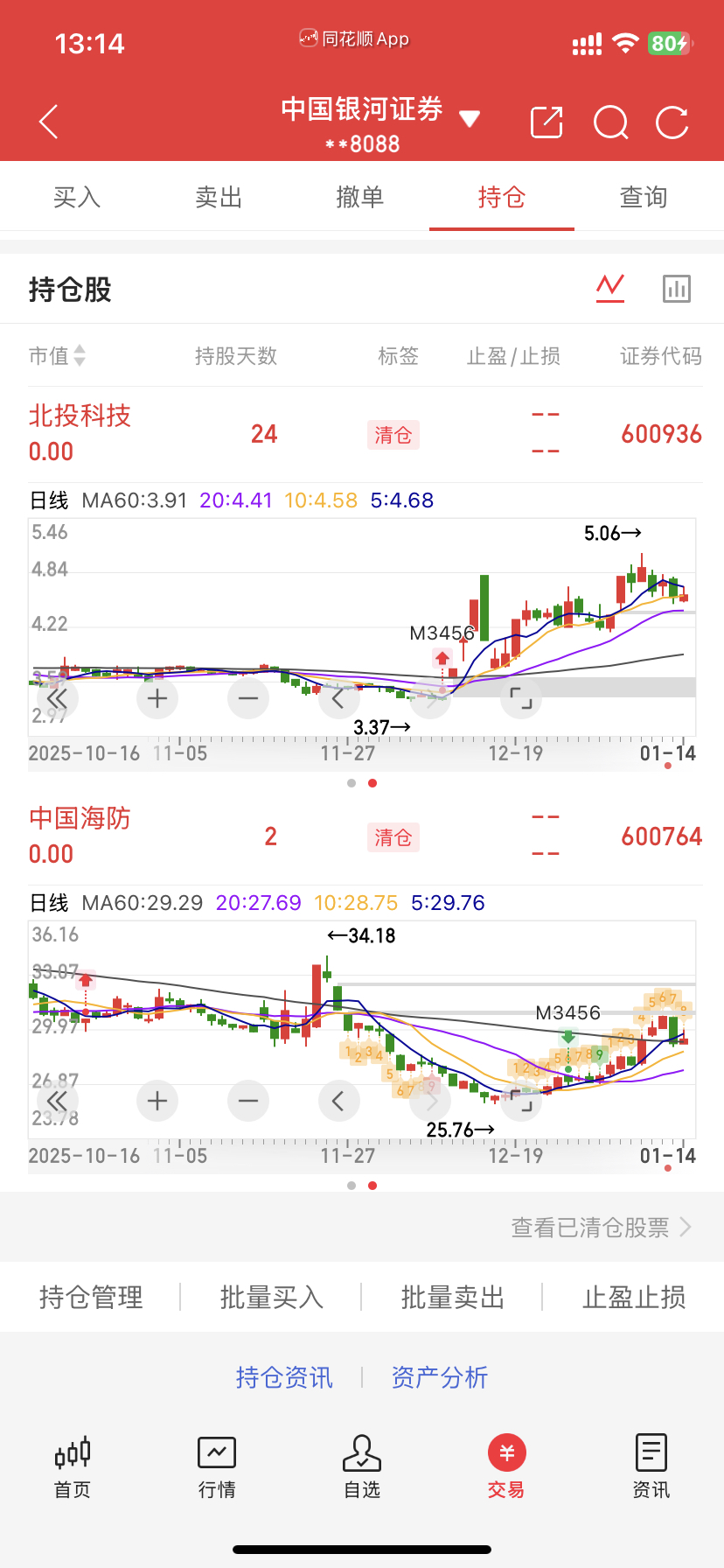Open the 持仓资讯 link
Viewport: 724px width, 1568px height.
pyautogui.click(x=284, y=1377)
